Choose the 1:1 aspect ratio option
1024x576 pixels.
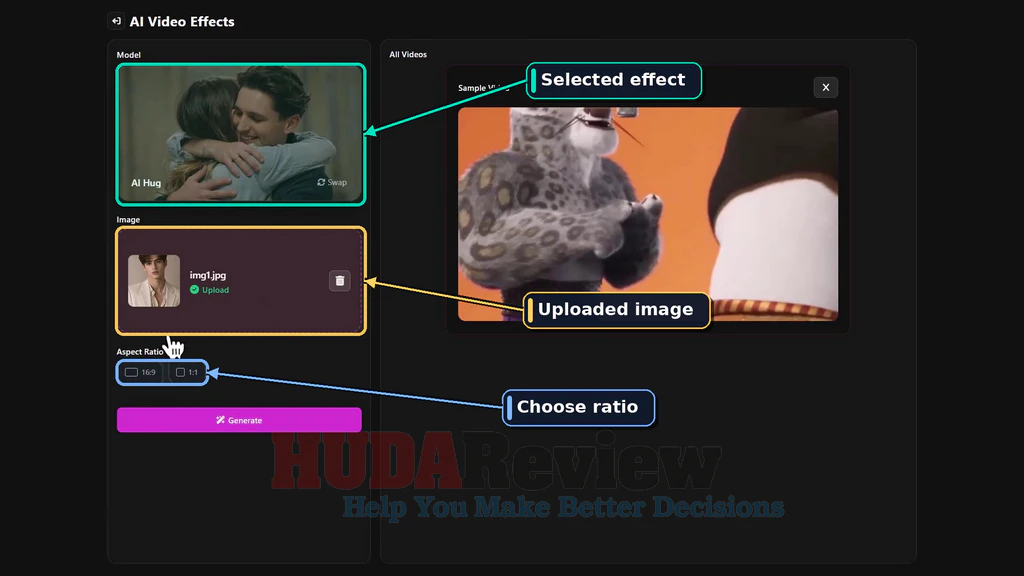pyautogui.click(x=187, y=372)
